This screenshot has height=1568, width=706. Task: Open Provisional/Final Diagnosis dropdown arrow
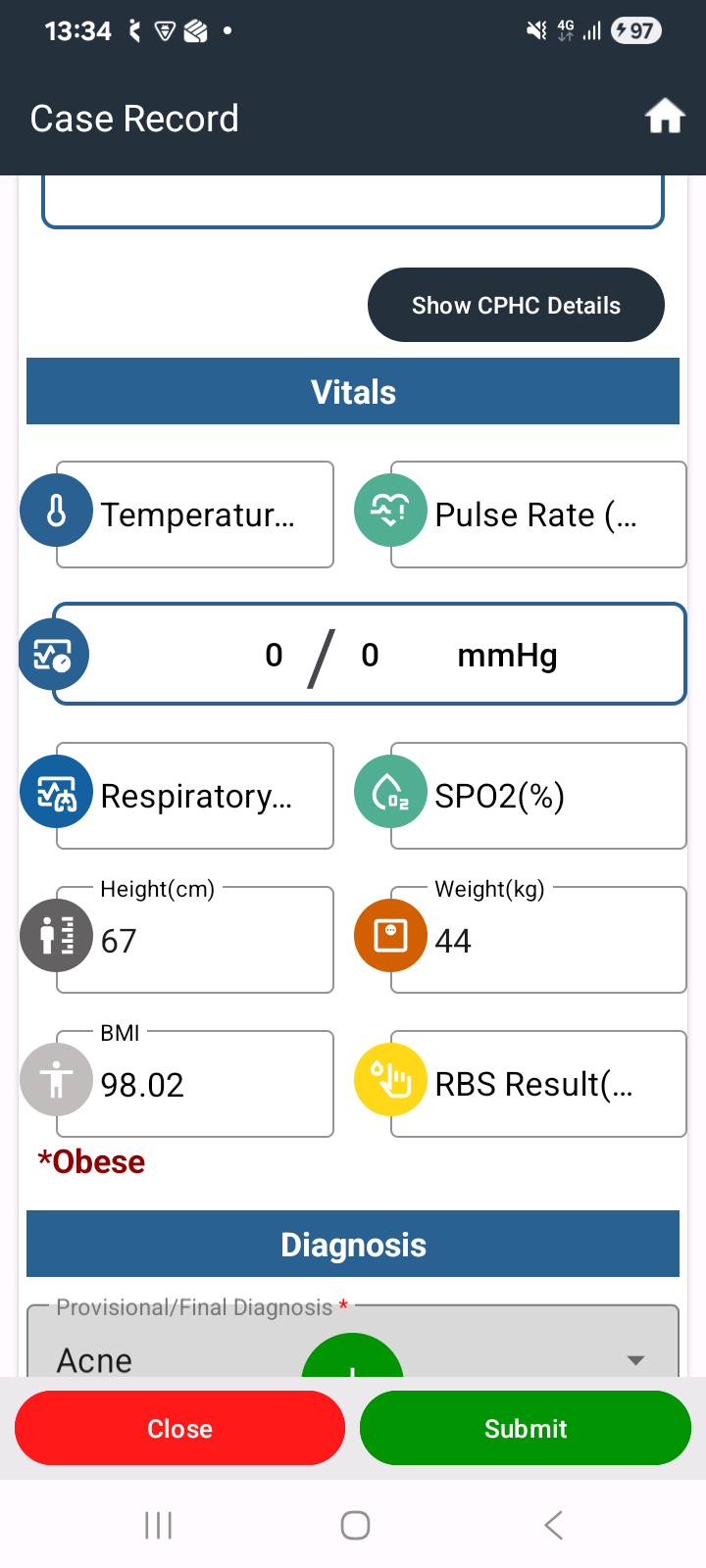[x=635, y=1360]
